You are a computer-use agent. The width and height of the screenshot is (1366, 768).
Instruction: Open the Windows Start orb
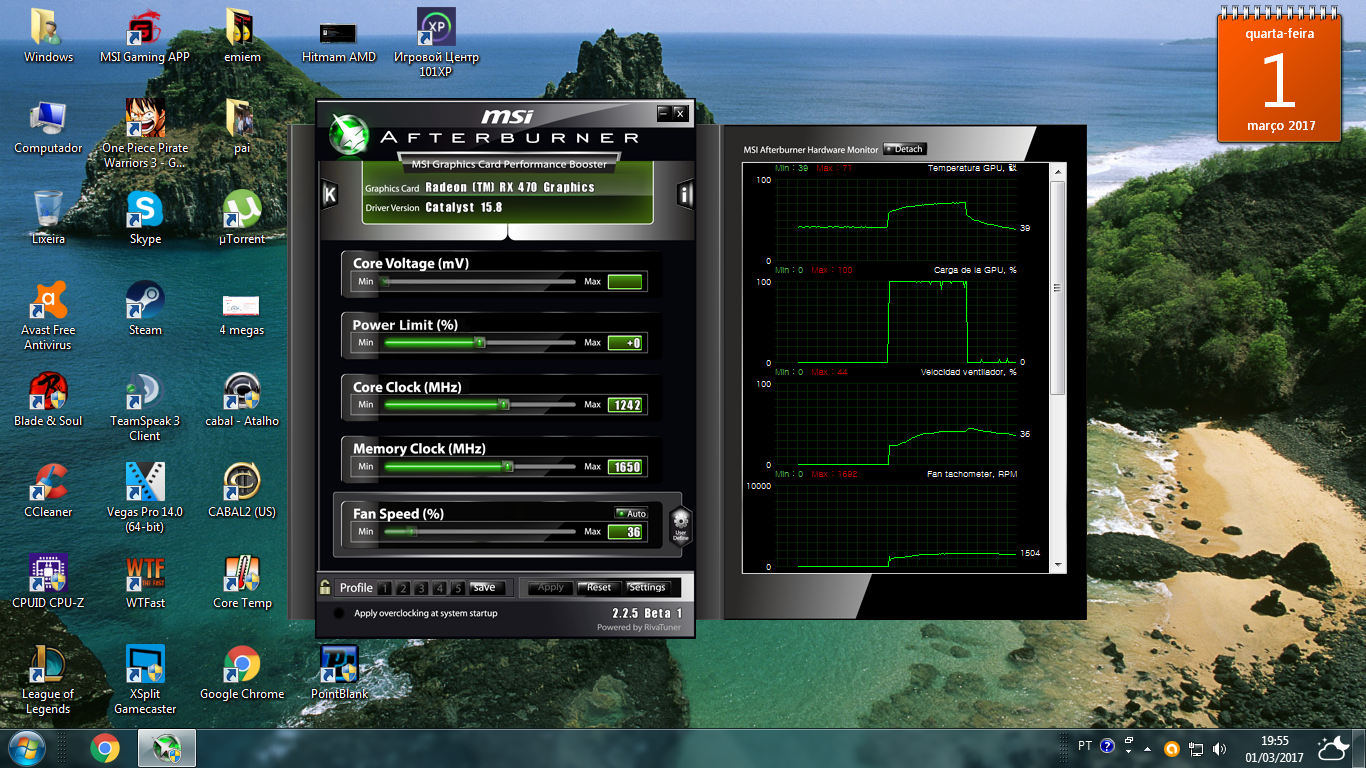pos(26,748)
